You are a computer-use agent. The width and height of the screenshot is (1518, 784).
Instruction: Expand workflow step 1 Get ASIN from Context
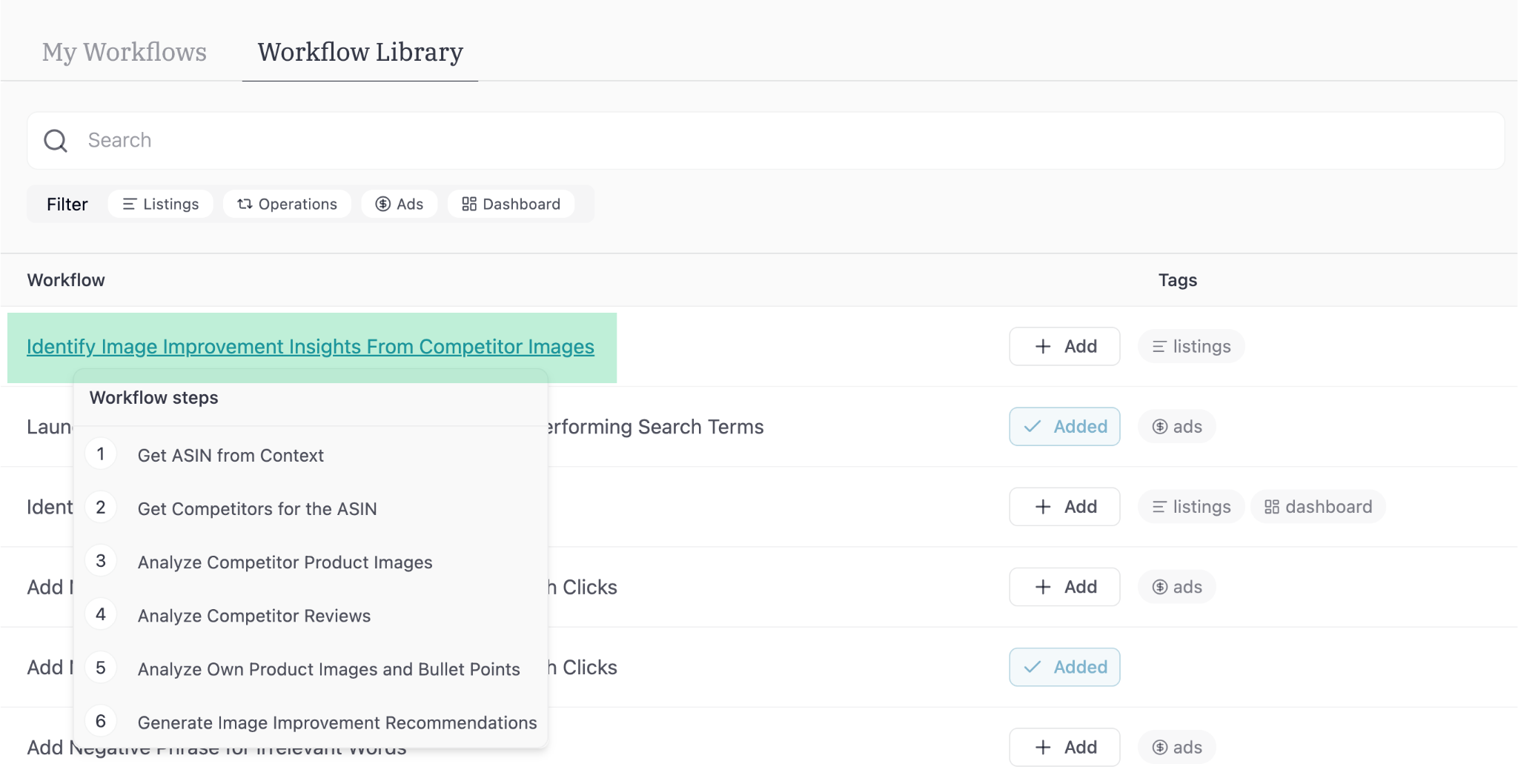tap(231, 455)
